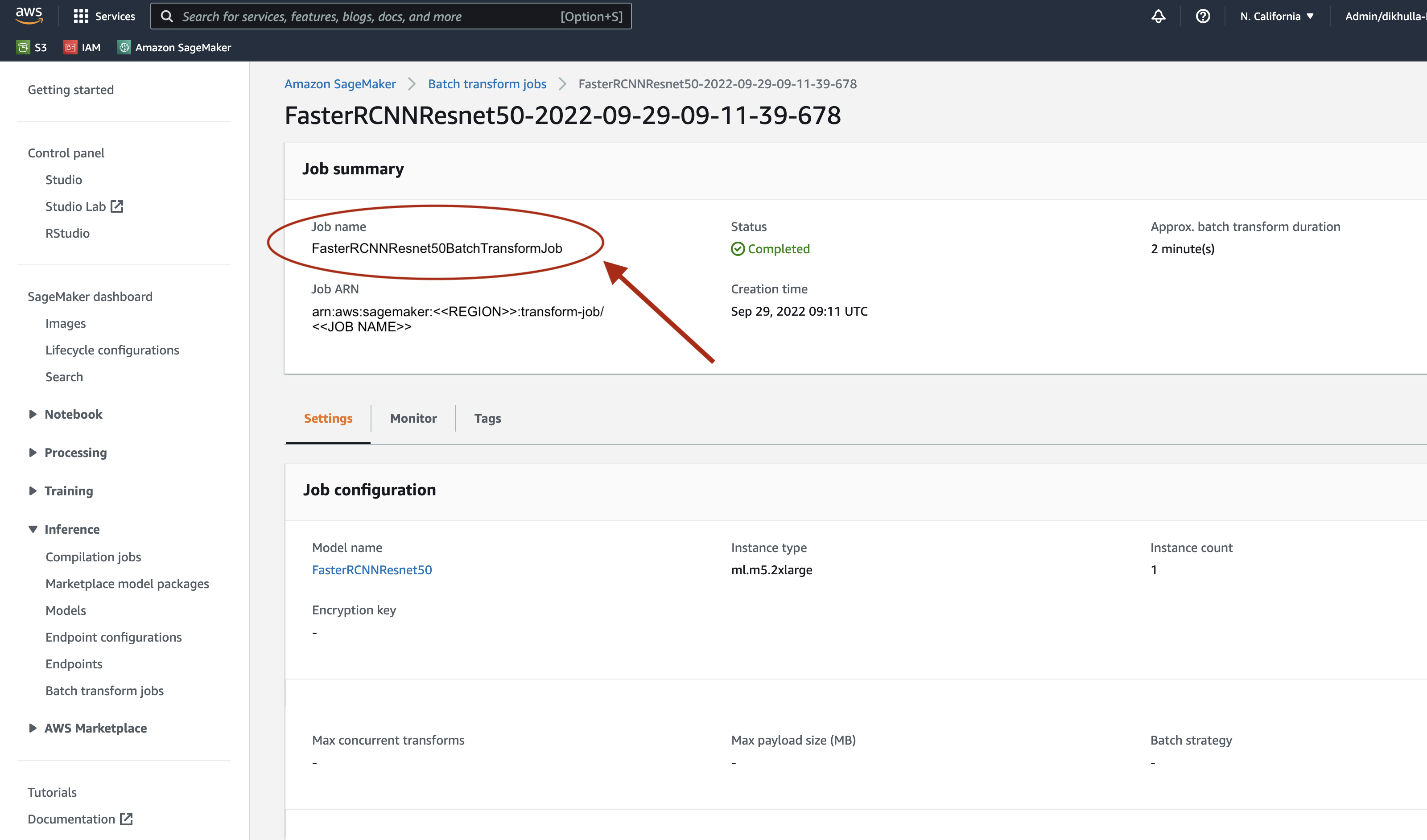Click the search magnifier icon
The height and width of the screenshot is (840, 1427).
tap(166, 16)
